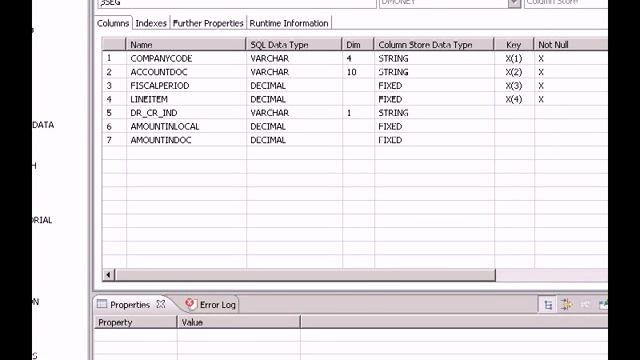Switch to the Indexes tab
Viewport: 640px width, 360px height.
(x=151, y=23)
